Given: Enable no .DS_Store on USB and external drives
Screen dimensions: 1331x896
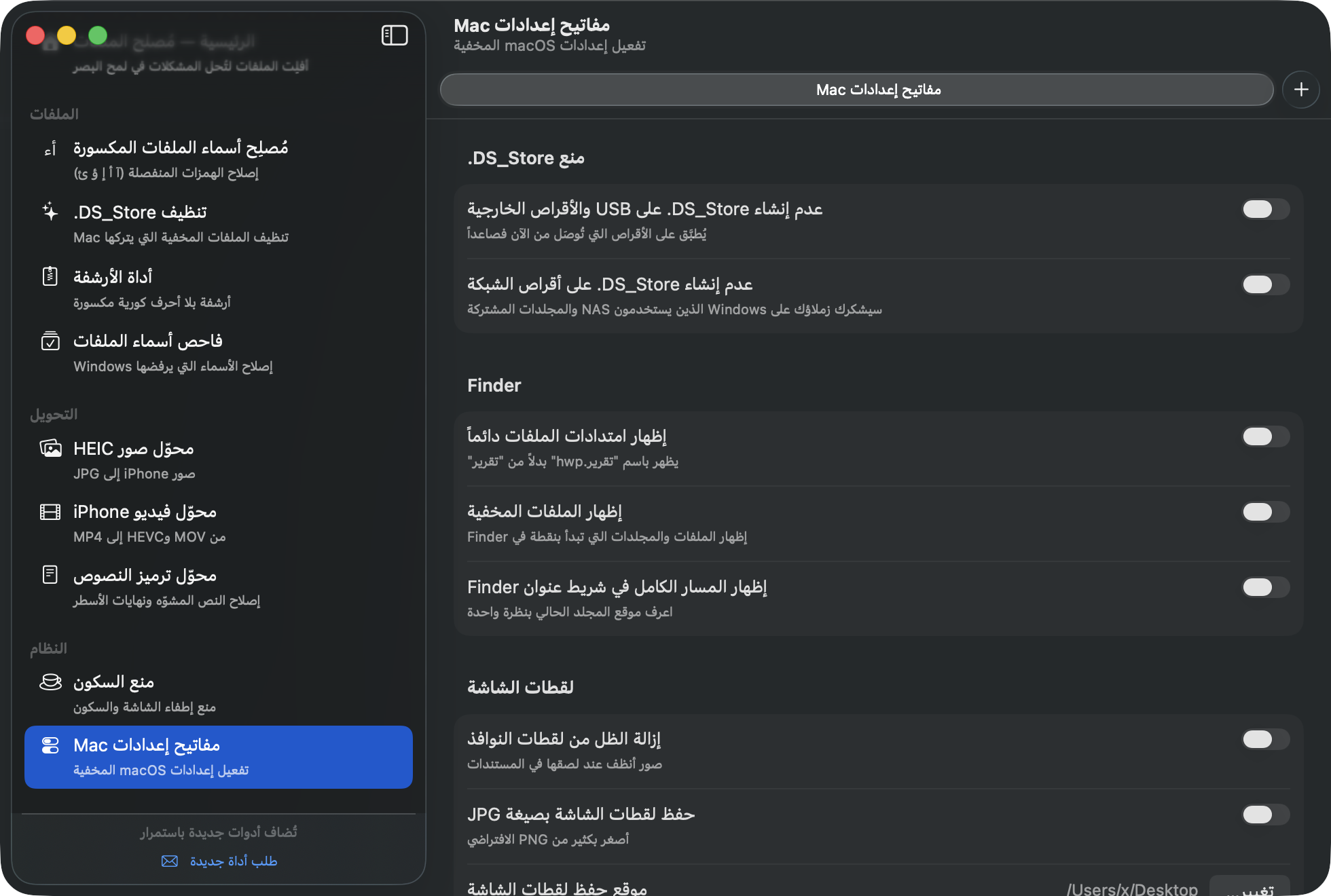Looking at the screenshot, I should point(1266,209).
